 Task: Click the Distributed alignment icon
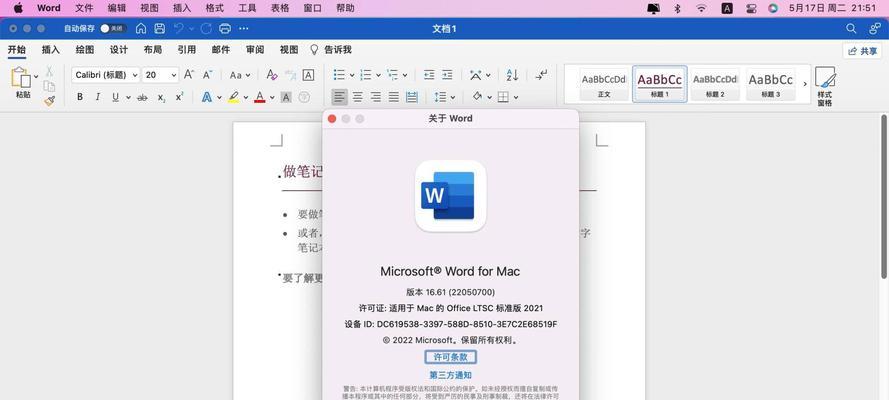412,97
